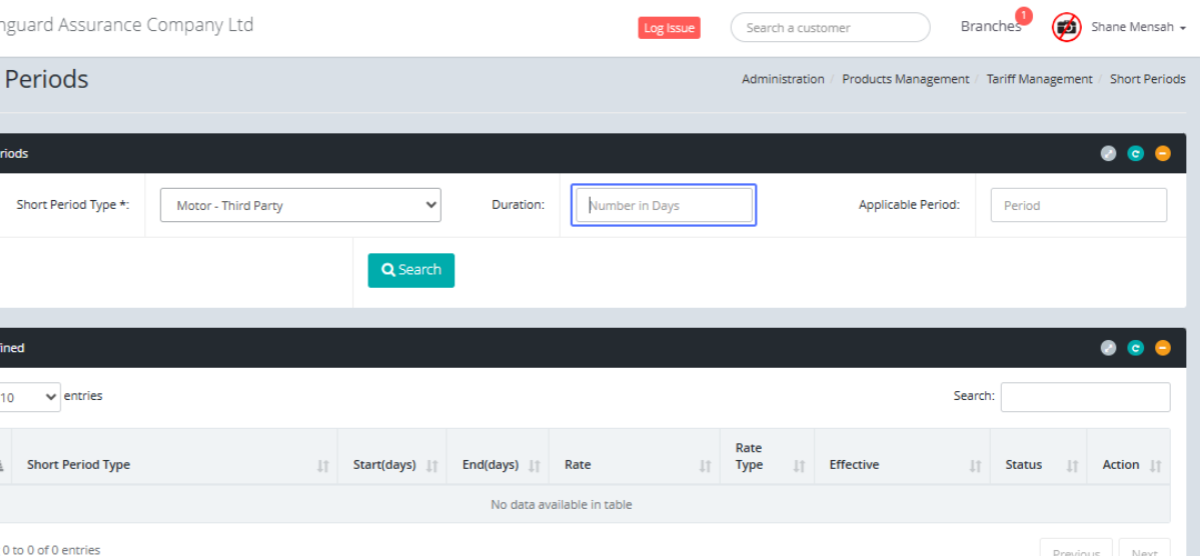Expand the Shane Mensah user menu
The height and width of the screenshot is (556, 1200).
pyautogui.click(x=1138, y=28)
